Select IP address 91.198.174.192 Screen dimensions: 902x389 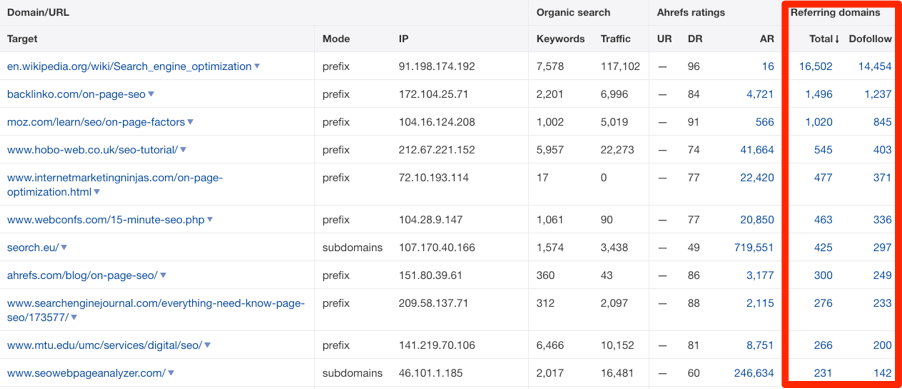[437, 66]
